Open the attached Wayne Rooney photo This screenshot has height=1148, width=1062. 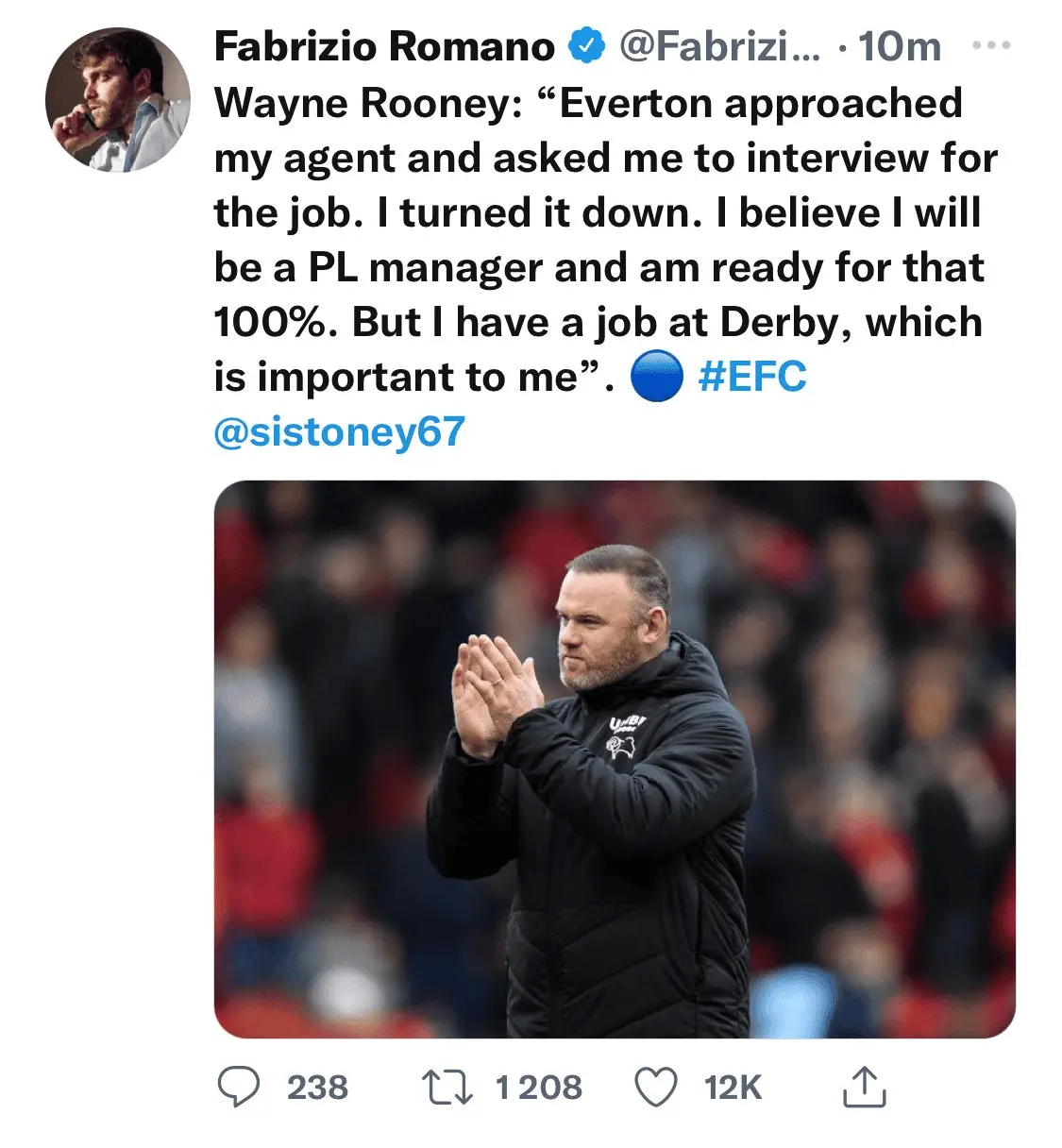tap(615, 759)
